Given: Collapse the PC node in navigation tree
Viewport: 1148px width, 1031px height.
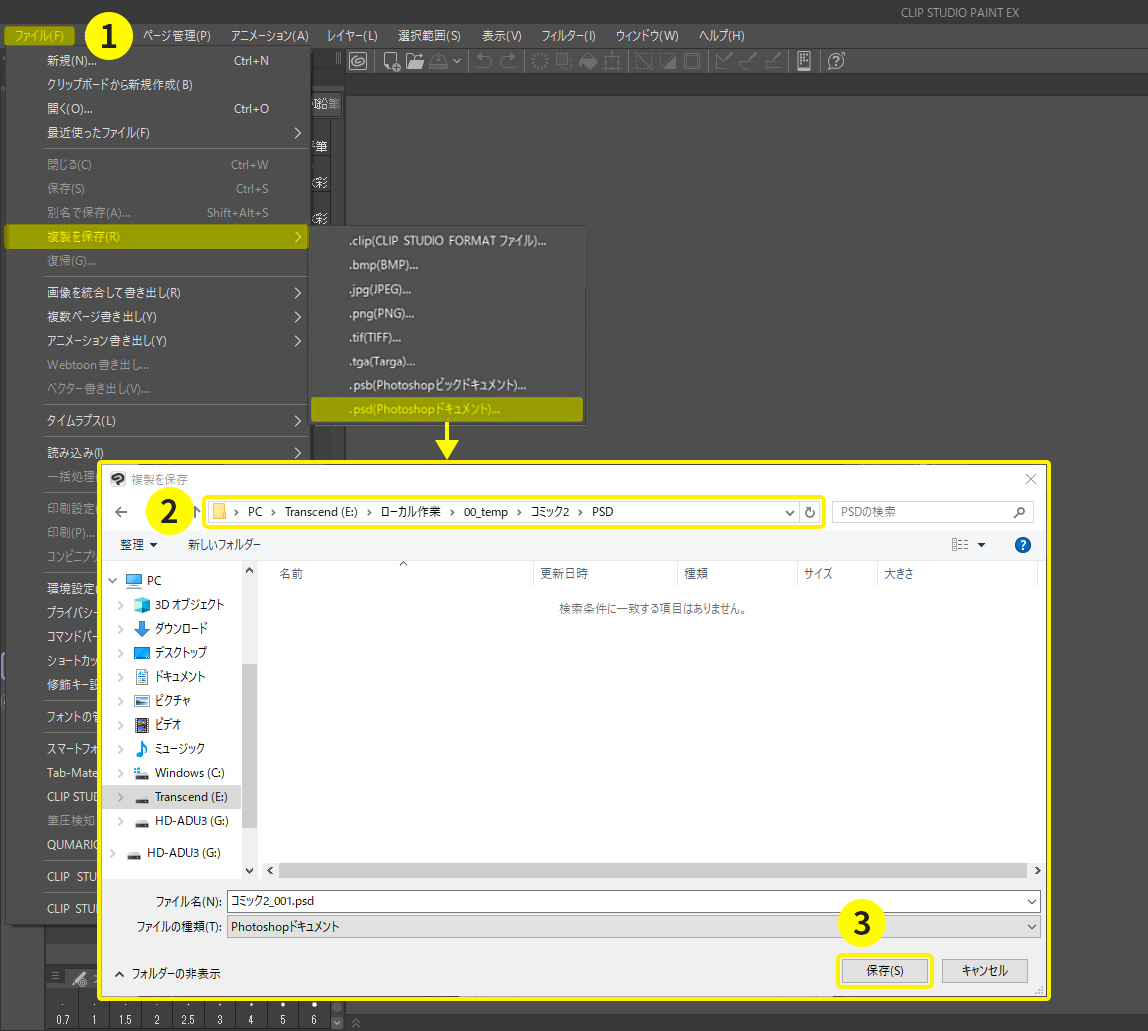Looking at the screenshot, I should 112,581.
